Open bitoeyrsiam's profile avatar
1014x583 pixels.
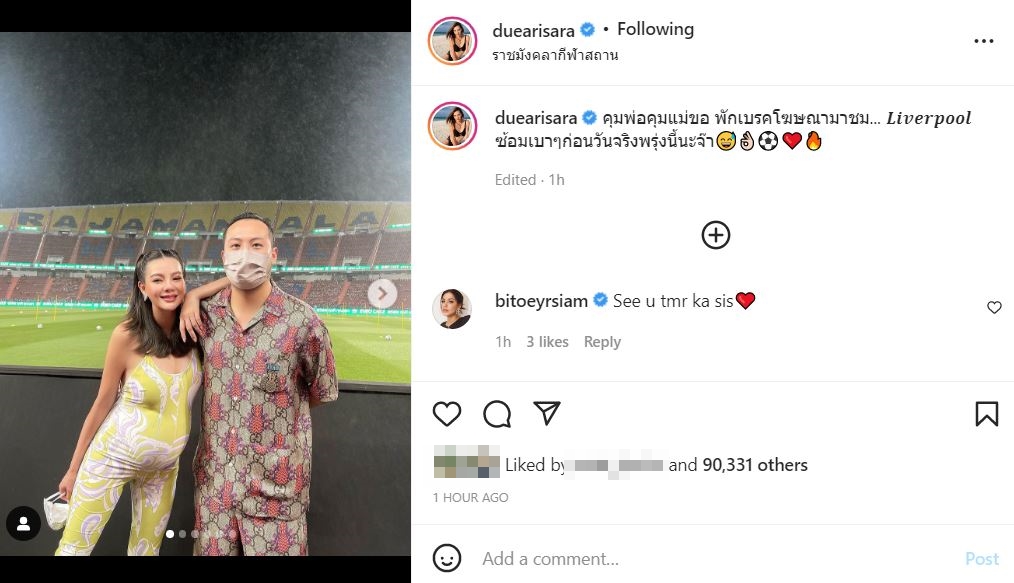452,309
